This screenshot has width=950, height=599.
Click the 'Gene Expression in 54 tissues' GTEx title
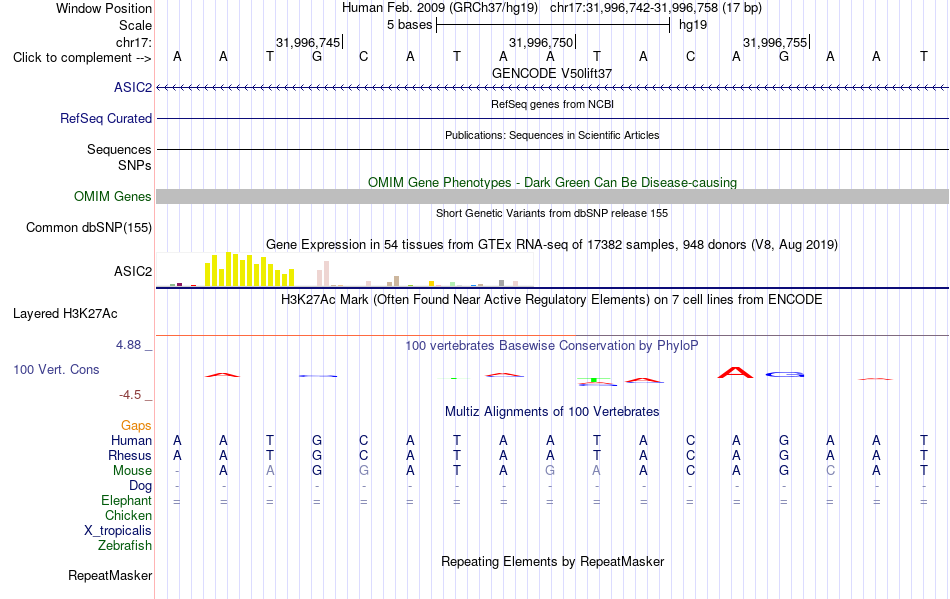point(552,245)
